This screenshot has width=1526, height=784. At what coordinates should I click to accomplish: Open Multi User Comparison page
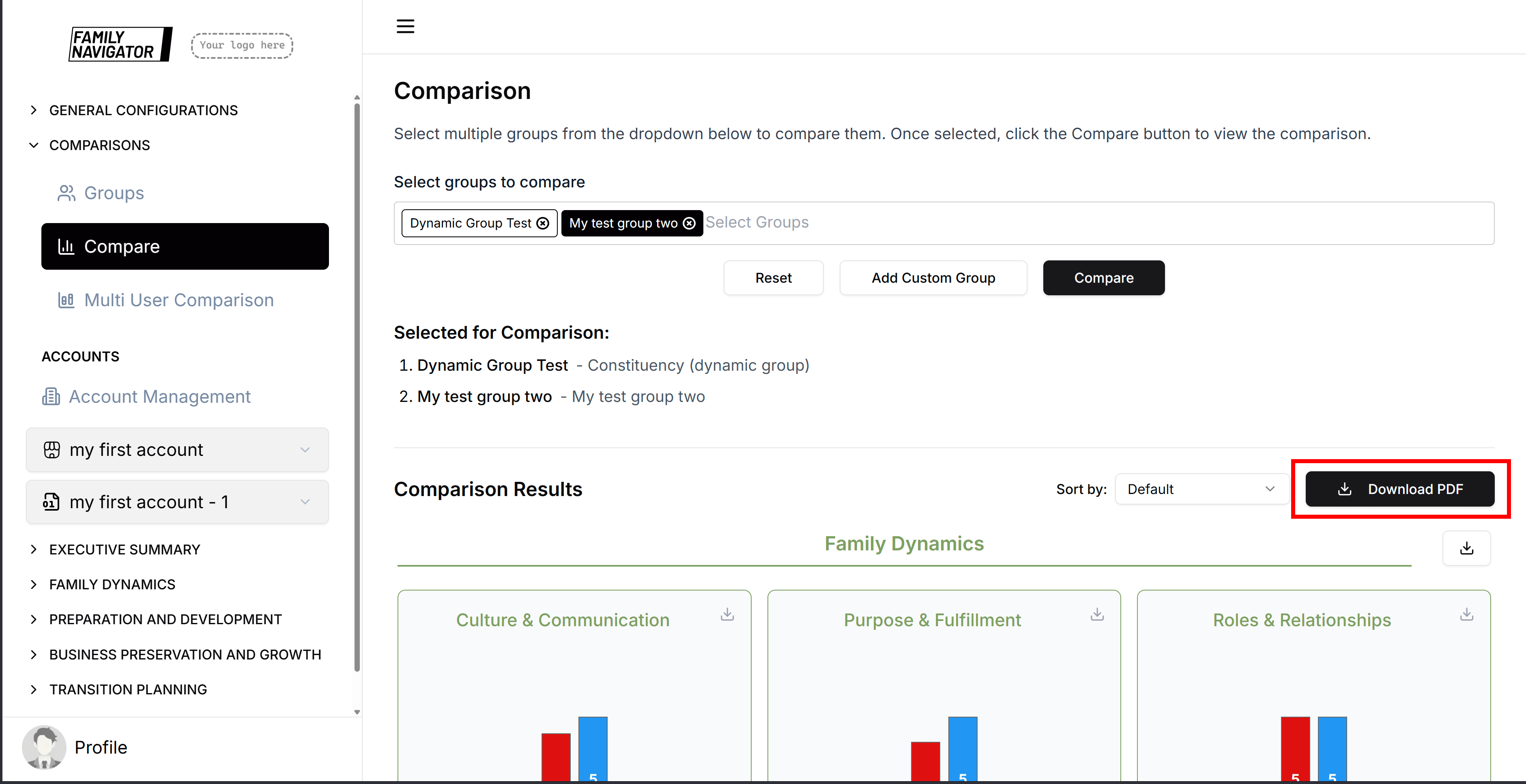coord(178,300)
